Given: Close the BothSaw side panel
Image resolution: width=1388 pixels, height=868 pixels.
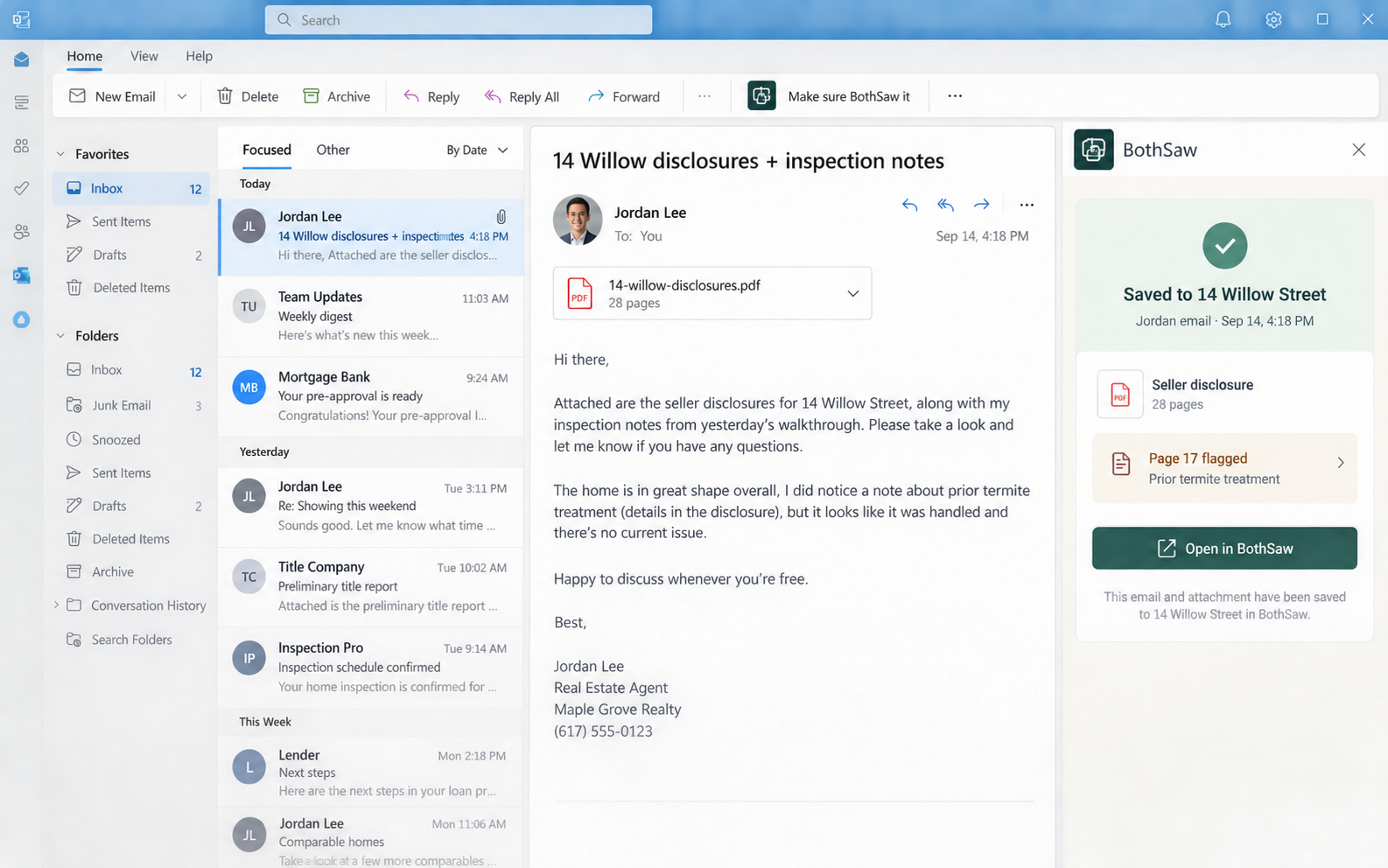Looking at the screenshot, I should (1358, 150).
